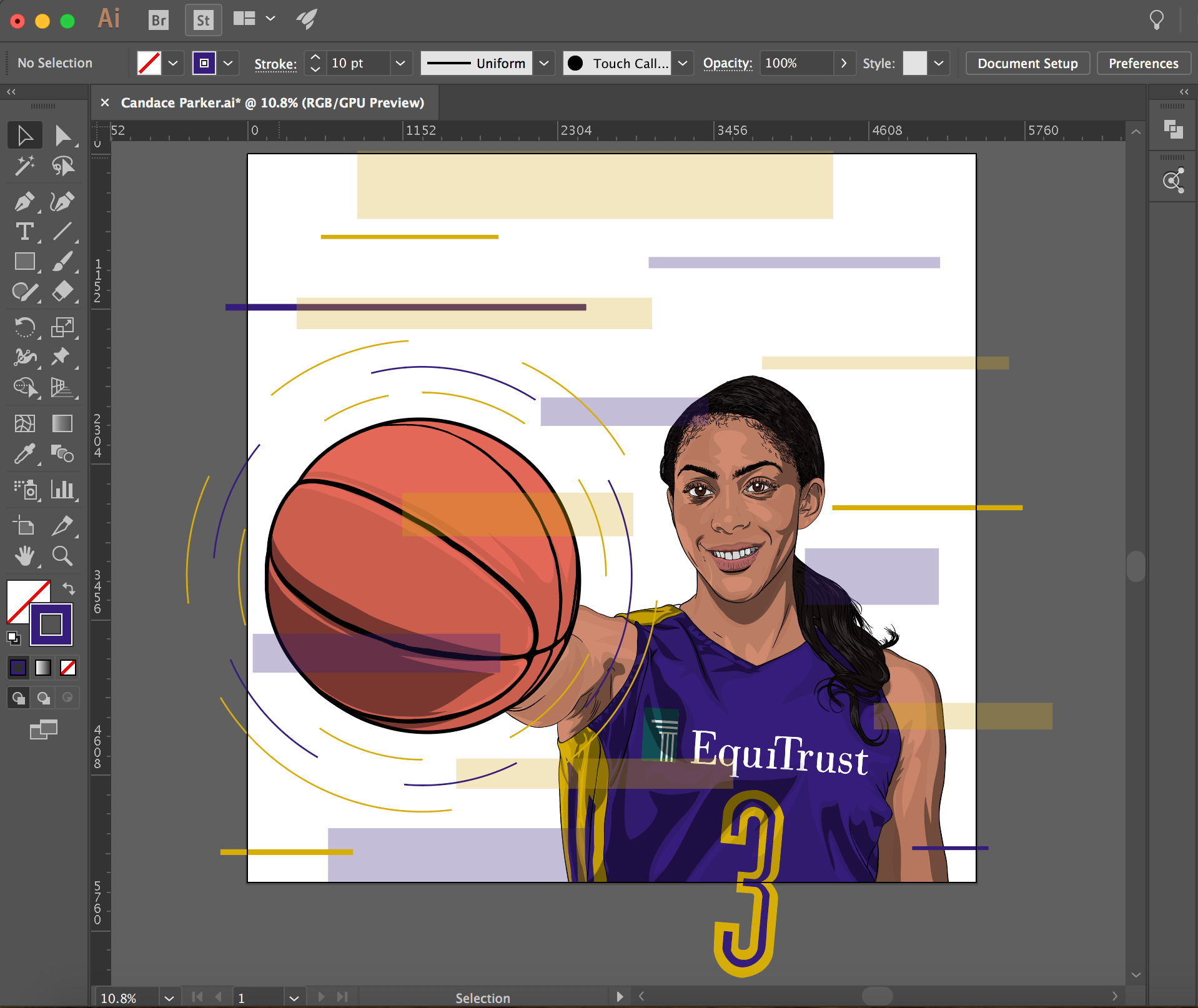Screen dimensions: 1198x1008
Task: Open Adobe Bridge
Action: click(x=159, y=20)
